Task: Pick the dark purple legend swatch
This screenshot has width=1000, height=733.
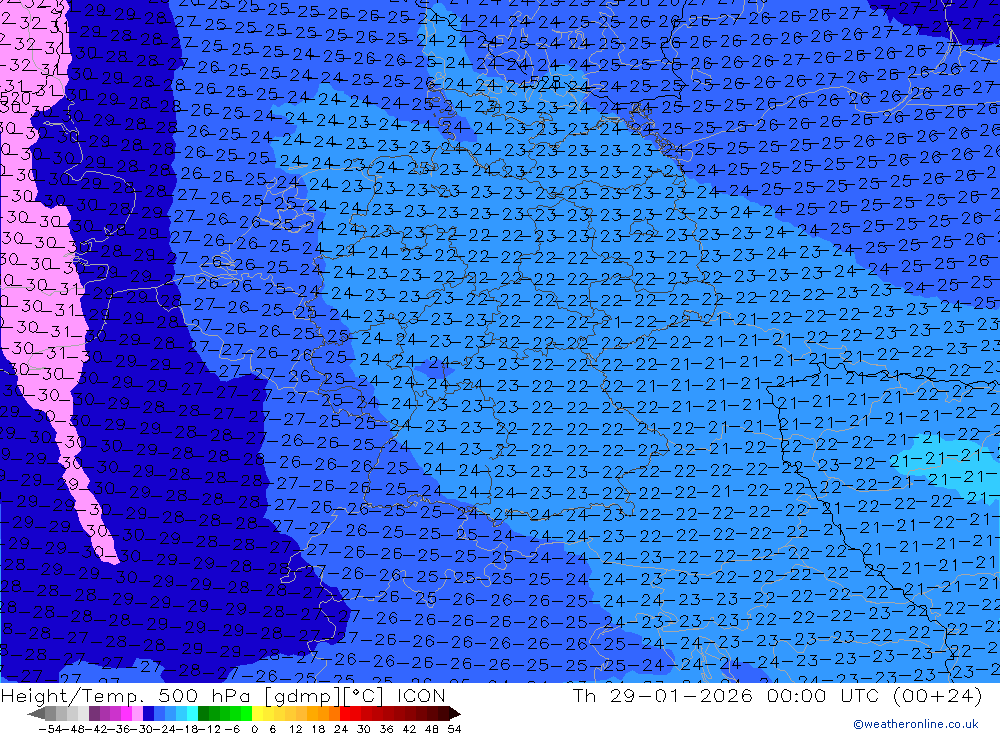Action: (x=94, y=713)
